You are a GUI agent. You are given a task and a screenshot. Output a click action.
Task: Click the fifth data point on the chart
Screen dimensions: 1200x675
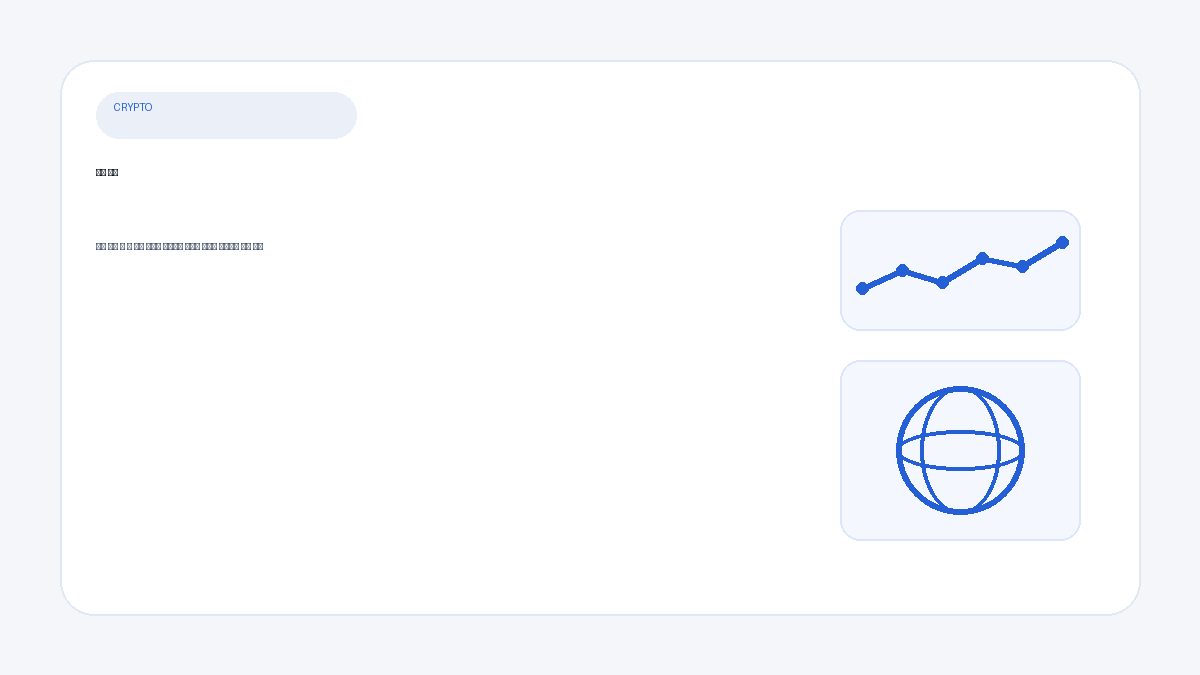click(x=1022, y=266)
